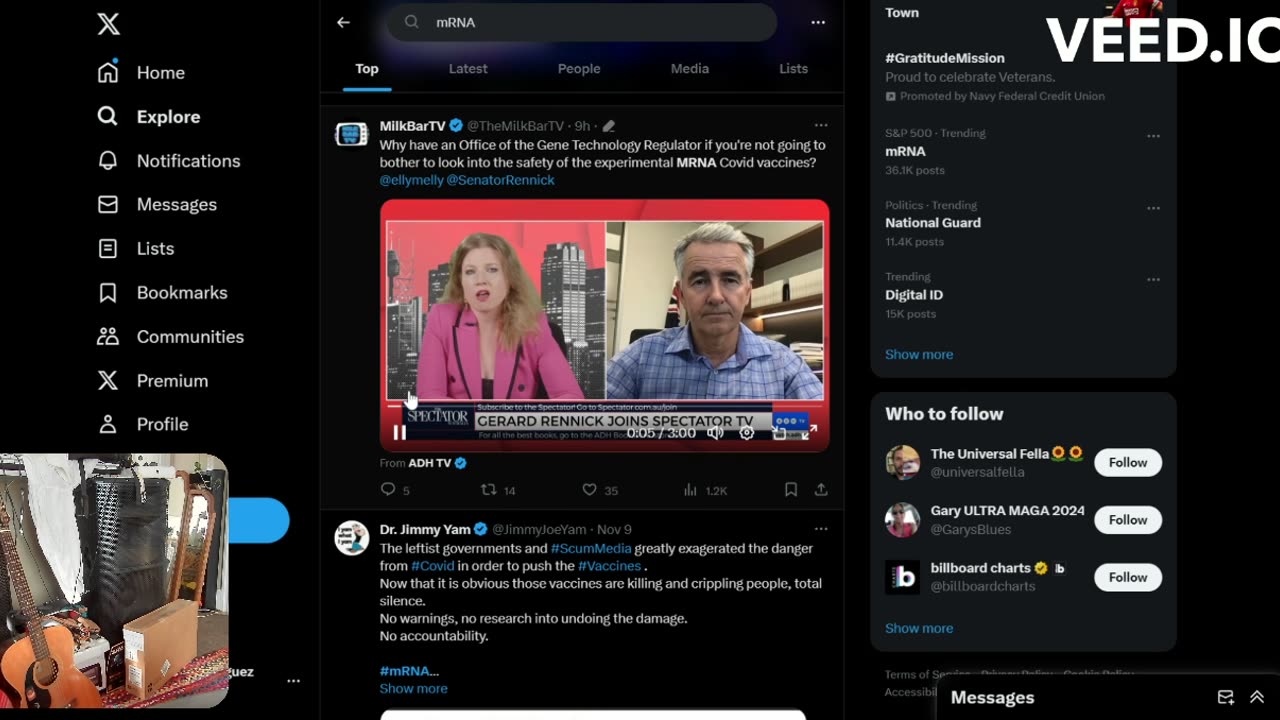The image size is (1280, 720).
Task: Open the X logo home link
Action: click(108, 24)
